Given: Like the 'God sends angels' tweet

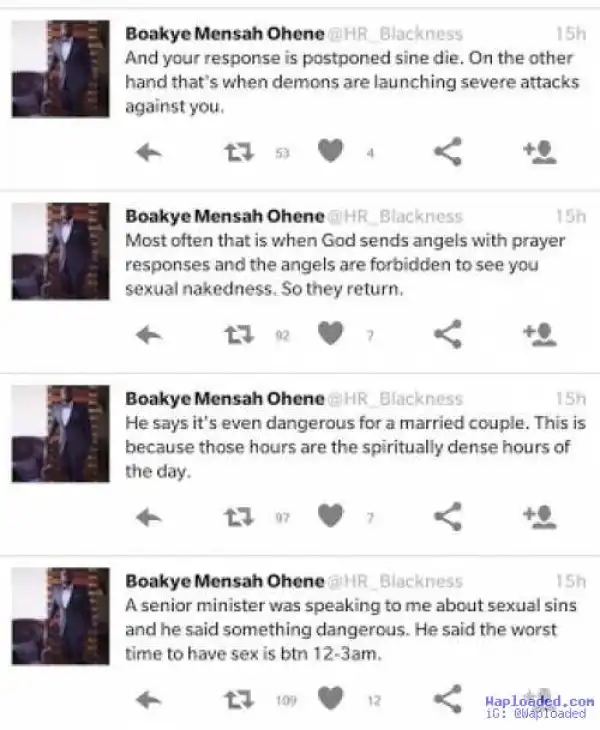Looking at the screenshot, I should click(x=331, y=335).
